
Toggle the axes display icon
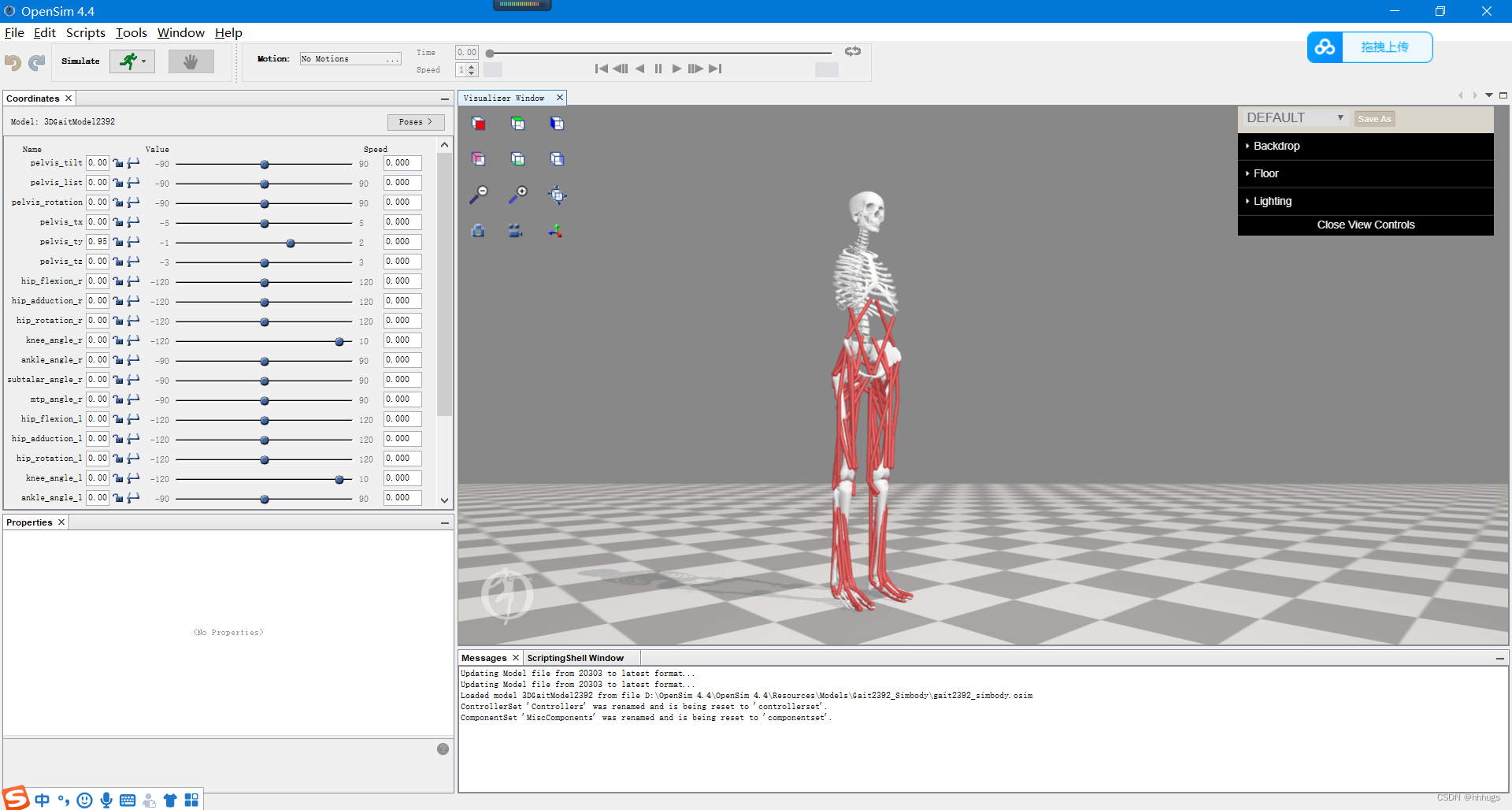(555, 230)
